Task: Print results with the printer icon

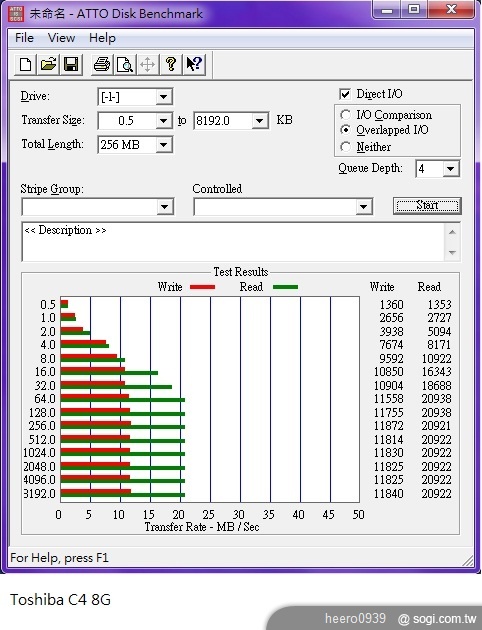Action: [x=102, y=64]
